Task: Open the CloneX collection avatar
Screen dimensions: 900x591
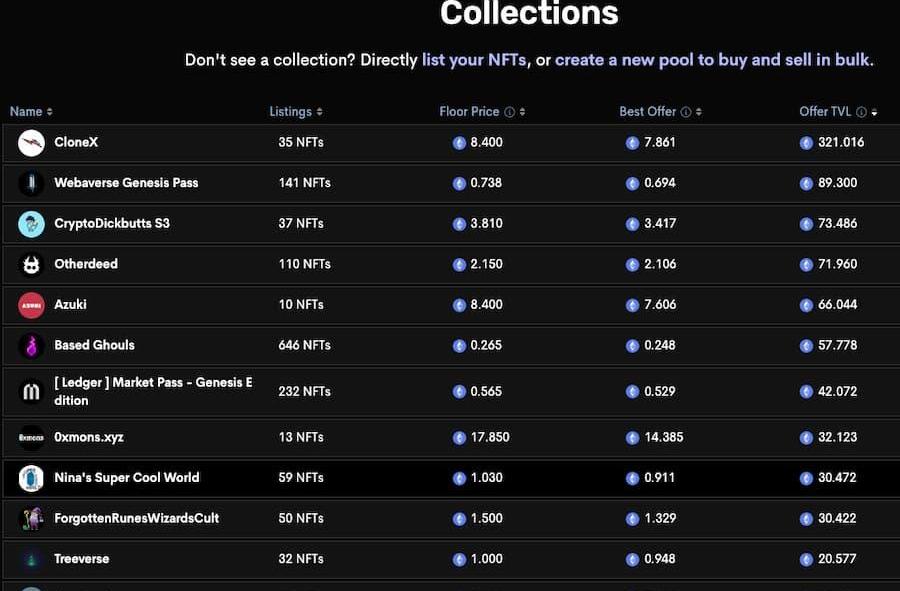Action: pyautogui.click(x=31, y=143)
